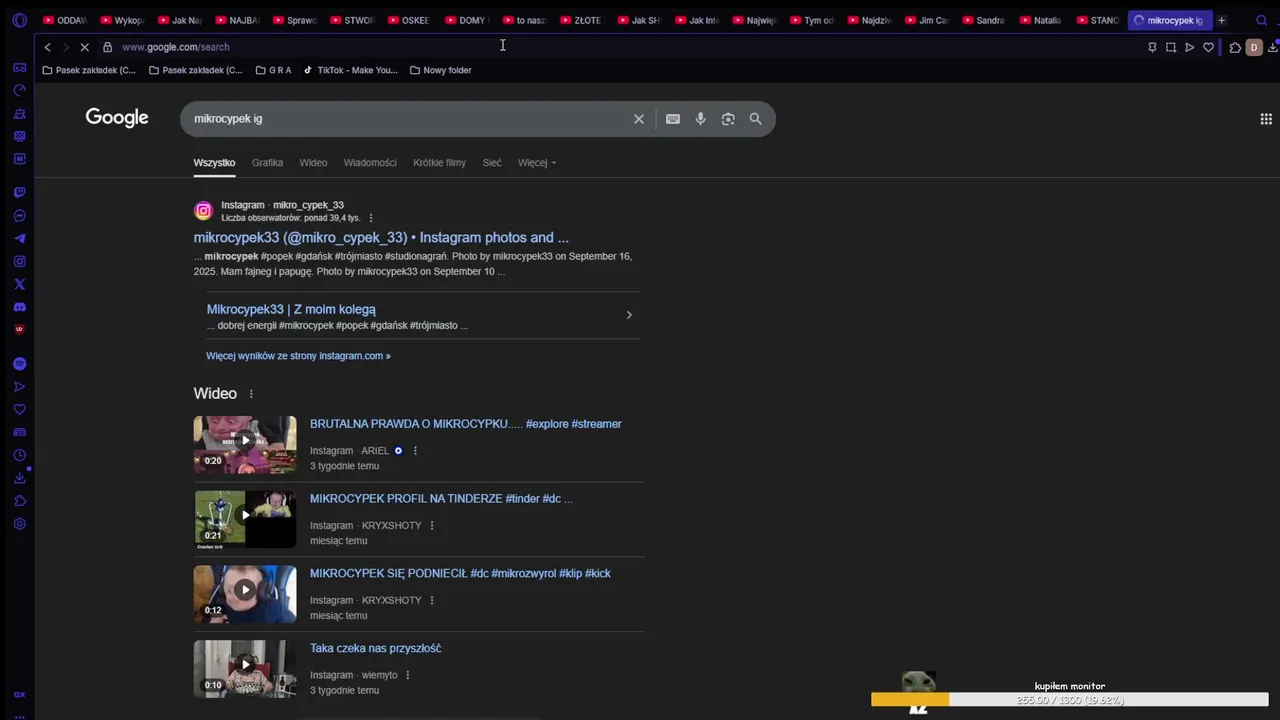Open Instagram panel in the sidebar
The height and width of the screenshot is (720, 1280).
(x=19, y=262)
